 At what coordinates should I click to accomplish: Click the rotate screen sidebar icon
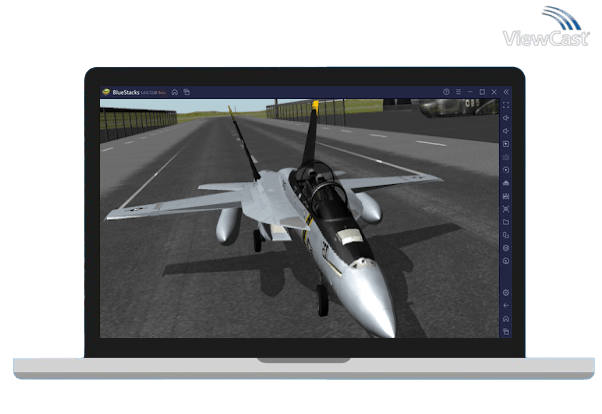(506, 235)
